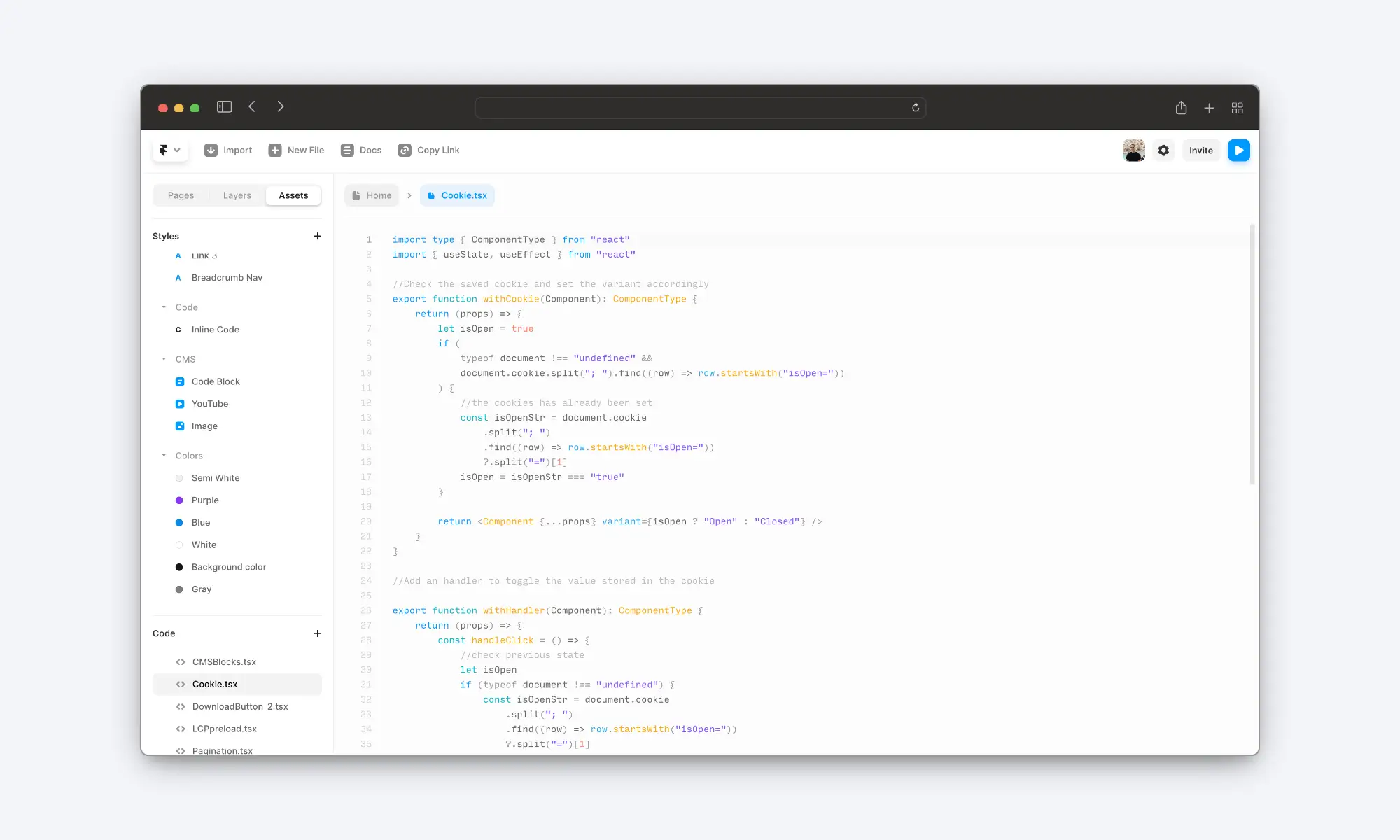Click the sidebar panel toggle icon
This screenshot has width=1400, height=840.
click(x=225, y=107)
